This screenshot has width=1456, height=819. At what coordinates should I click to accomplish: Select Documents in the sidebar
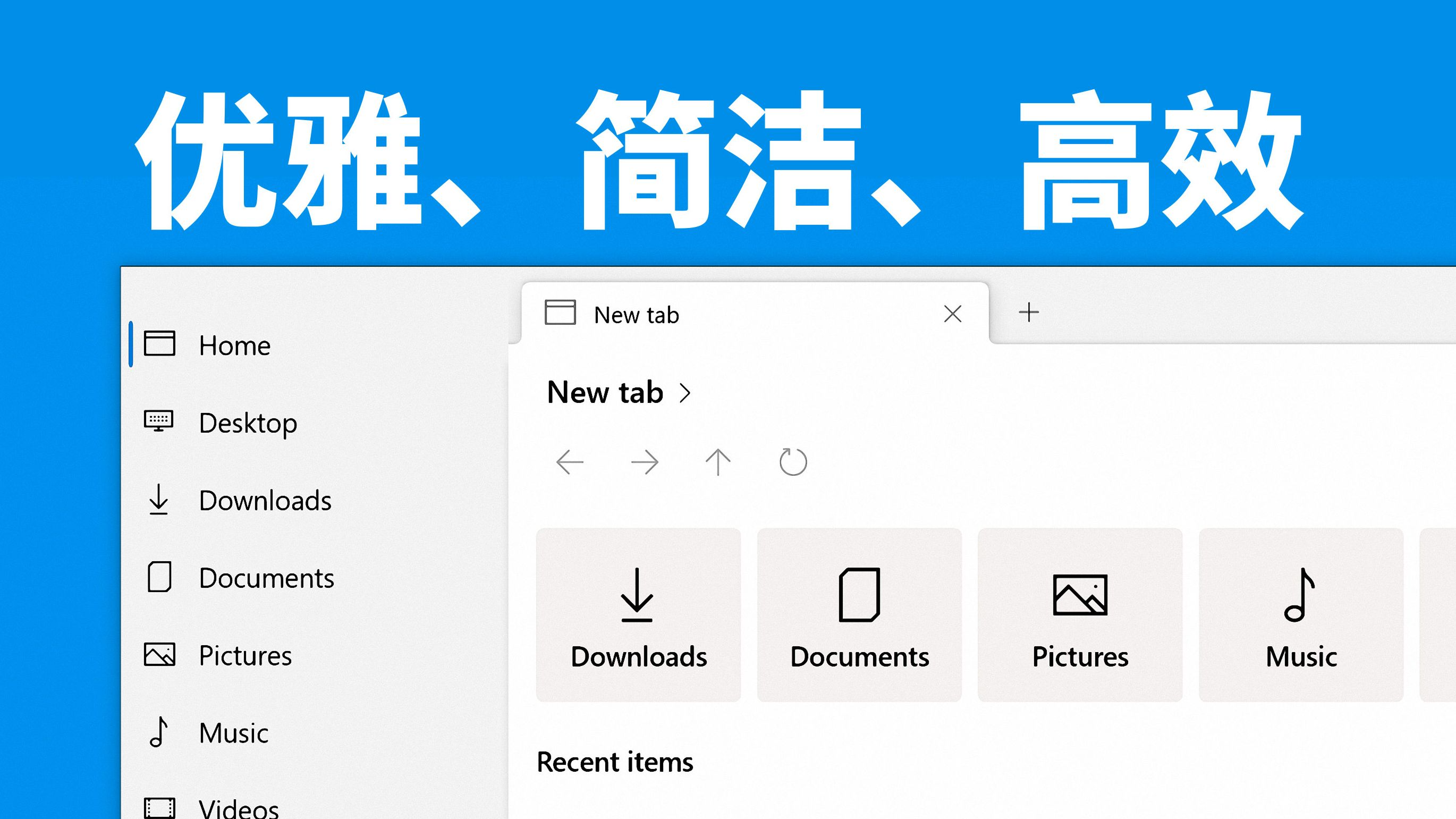[266, 578]
